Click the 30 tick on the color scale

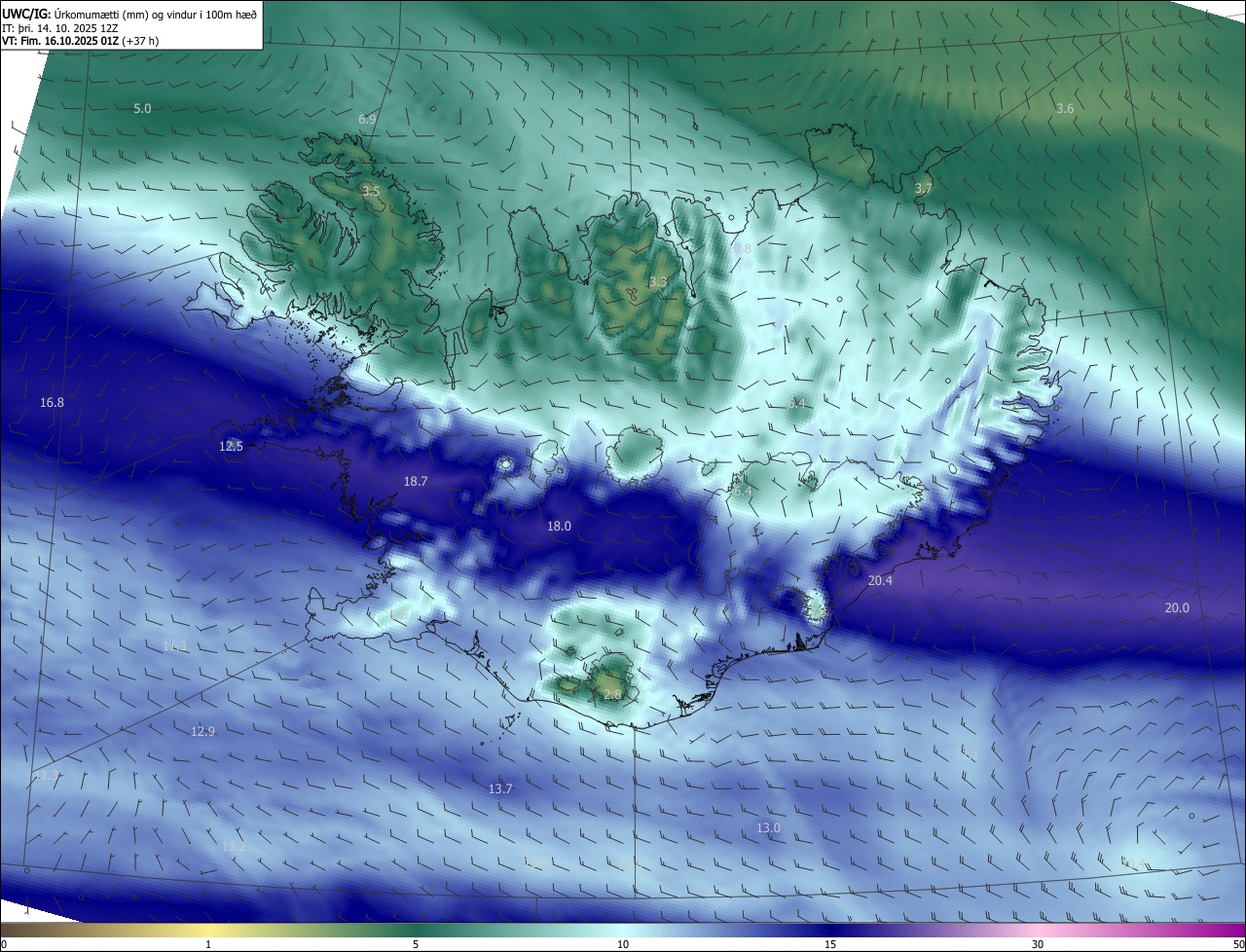click(x=1038, y=944)
